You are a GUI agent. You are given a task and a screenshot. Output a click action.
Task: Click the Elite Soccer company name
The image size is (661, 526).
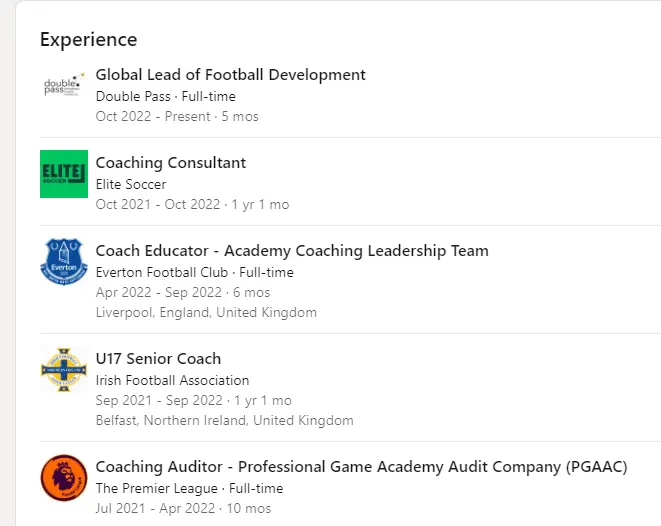131,185
